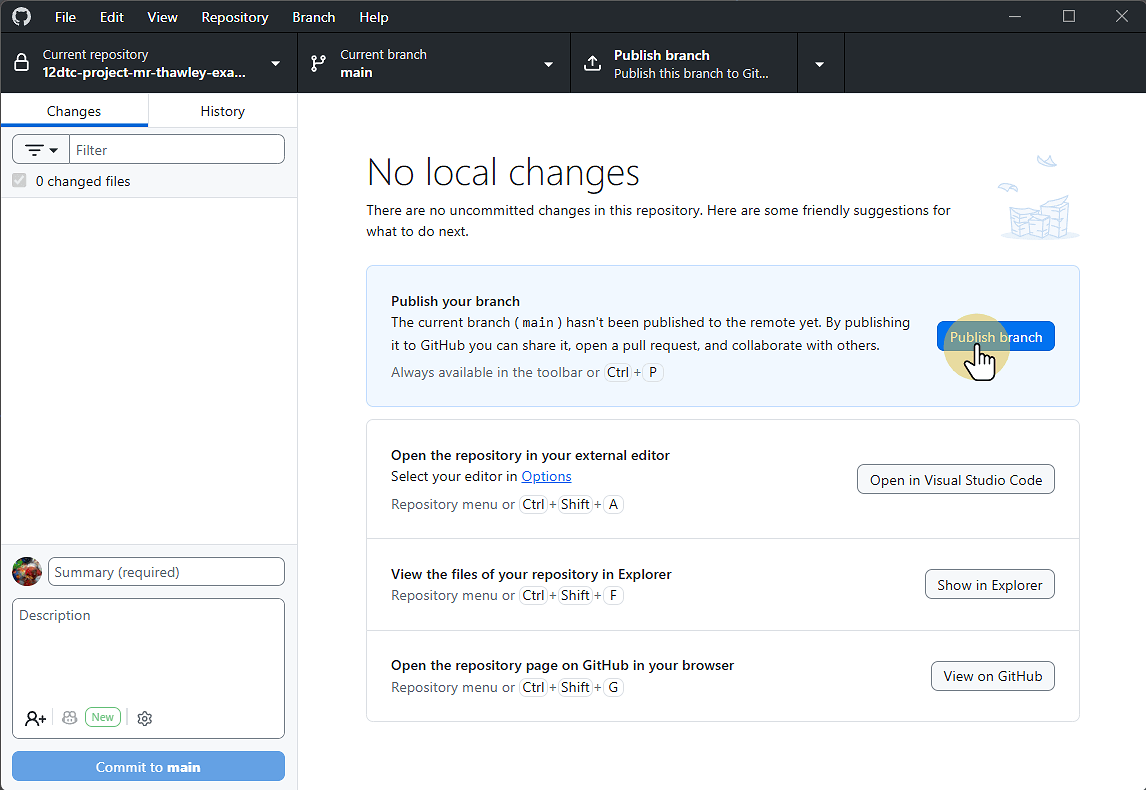Open repository in Visual Studio Code
This screenshot has width=1146, height=790.
(x=955, y=479)
